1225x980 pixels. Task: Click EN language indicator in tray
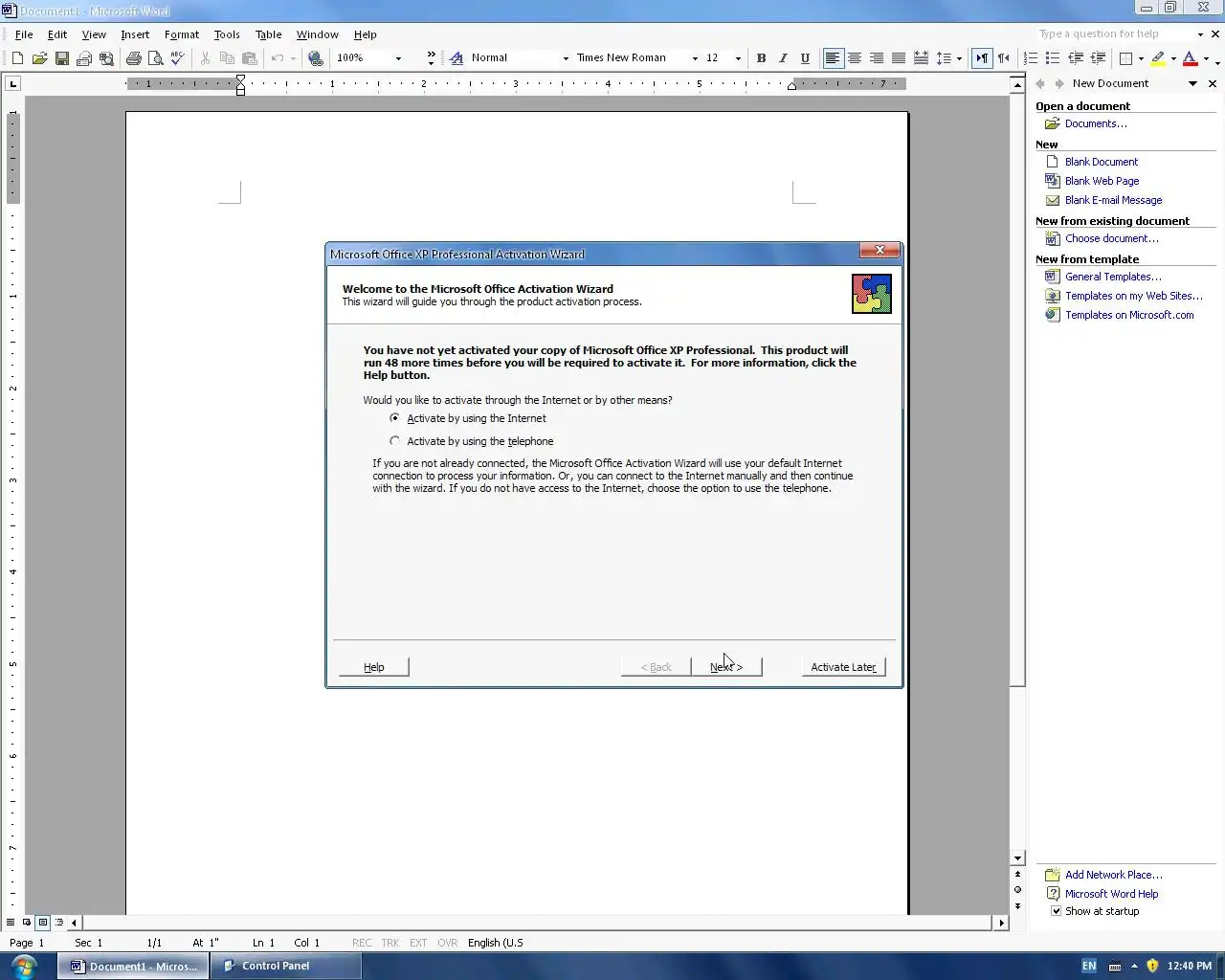1089,966
